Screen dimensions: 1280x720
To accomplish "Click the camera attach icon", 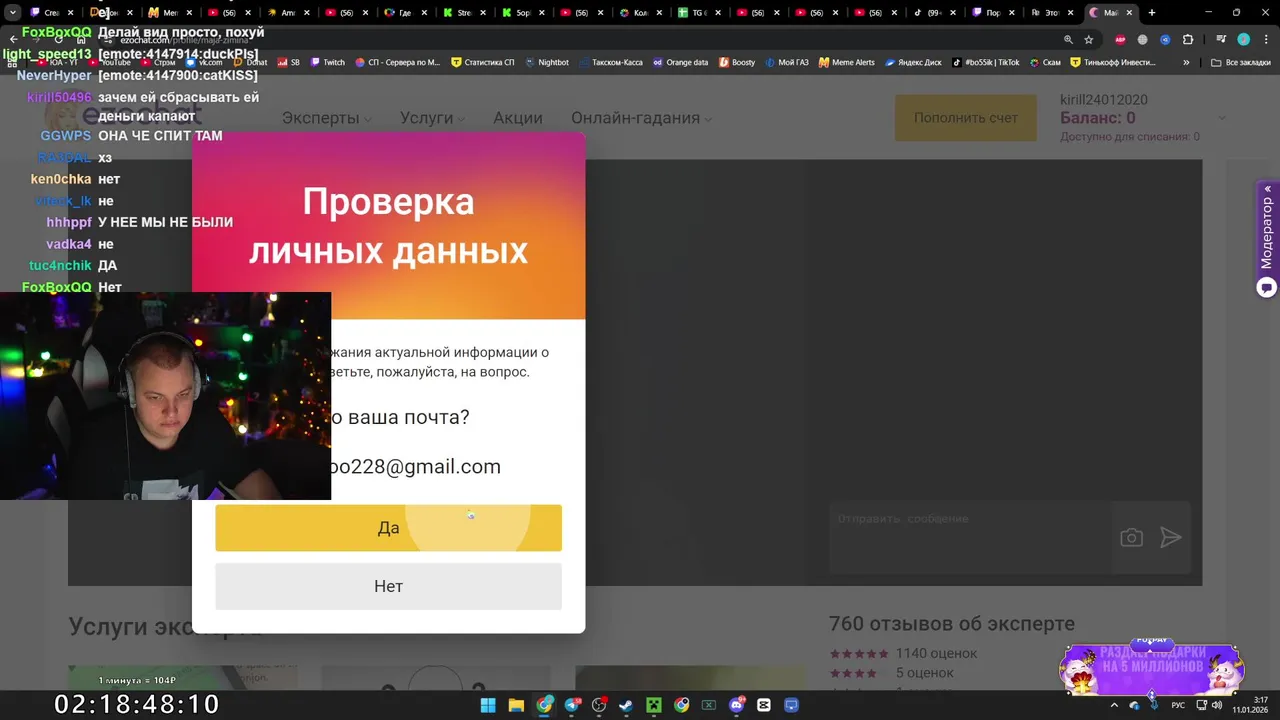I will click(x=1131, y=538).
